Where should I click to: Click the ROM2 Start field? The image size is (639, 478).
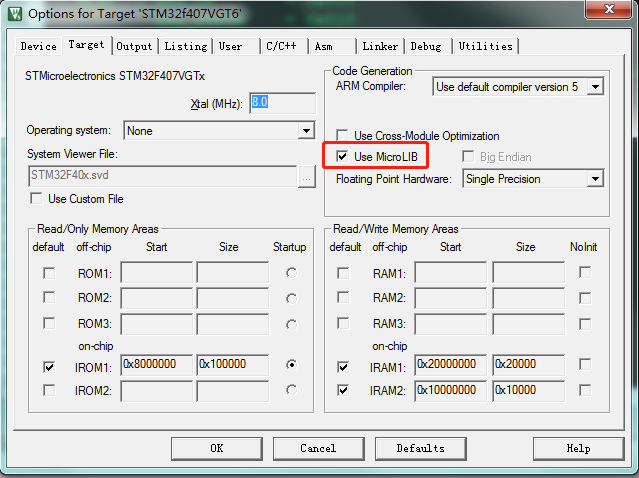pyautogui.click(x=156, y=298)
